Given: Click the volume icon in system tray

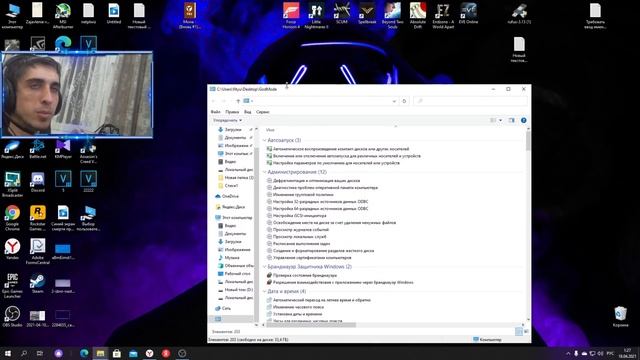Looking at the screenshot, I should tap(600, 353).
